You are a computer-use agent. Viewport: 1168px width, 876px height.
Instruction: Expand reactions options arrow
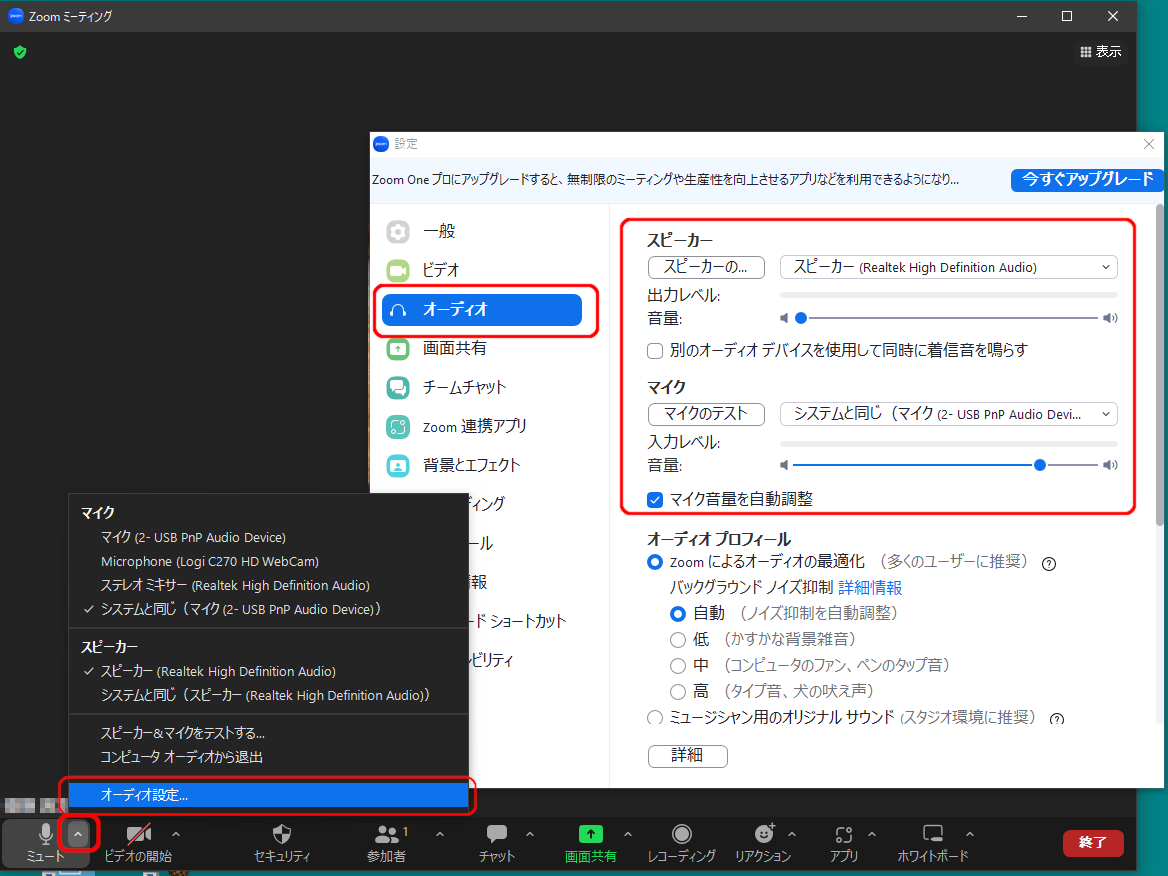click(792, 834)
